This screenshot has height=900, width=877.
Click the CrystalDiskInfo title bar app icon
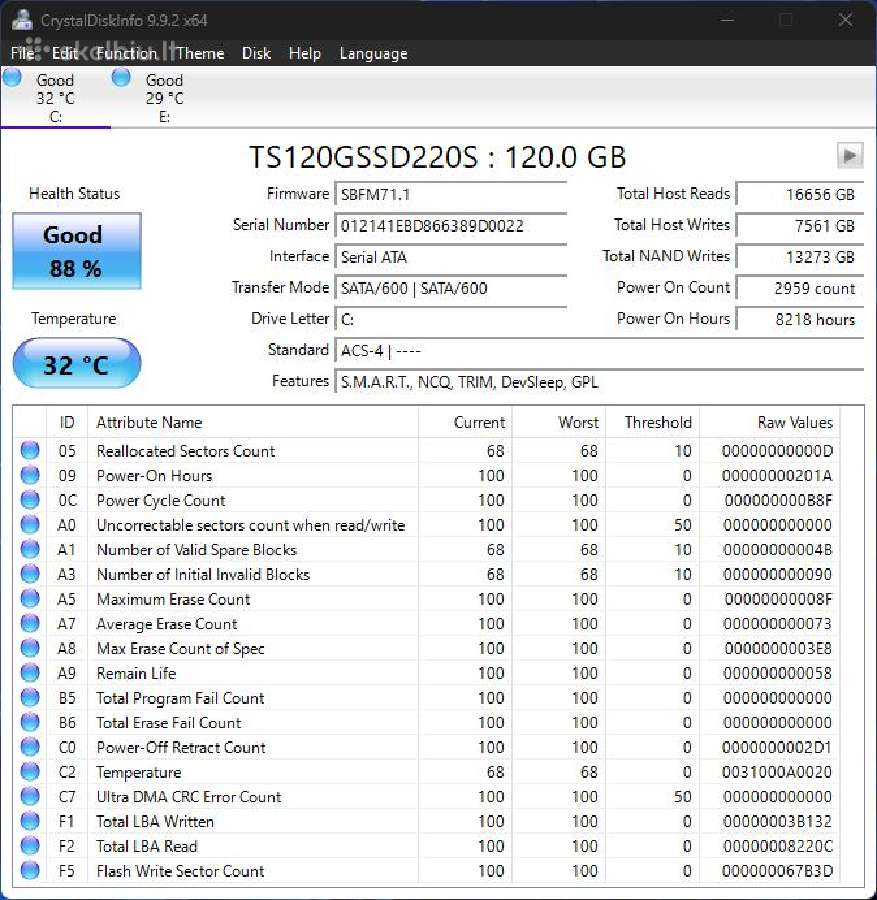coord(22,20)
